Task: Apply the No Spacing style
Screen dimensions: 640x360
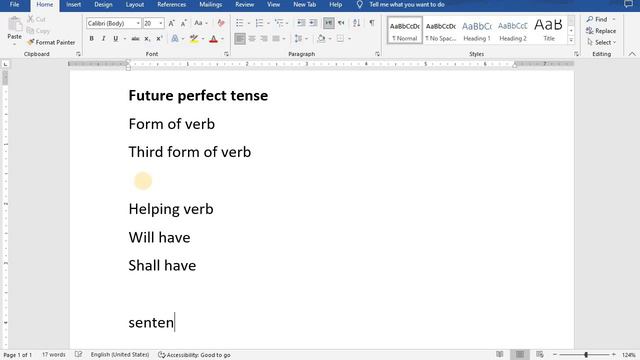Action: [x=441, y=31]
